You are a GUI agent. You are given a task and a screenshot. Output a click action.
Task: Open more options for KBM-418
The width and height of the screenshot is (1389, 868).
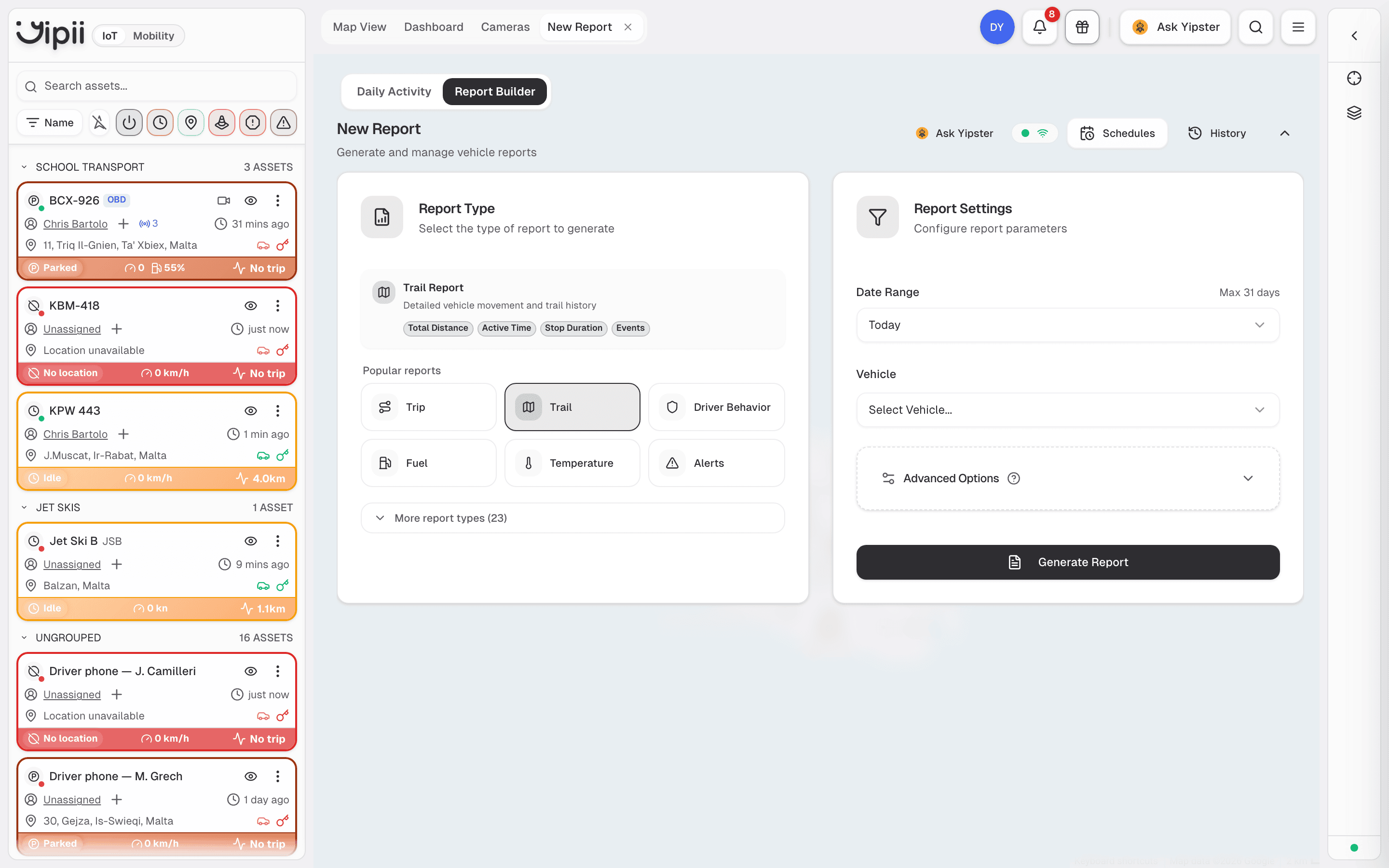(278, 305)
